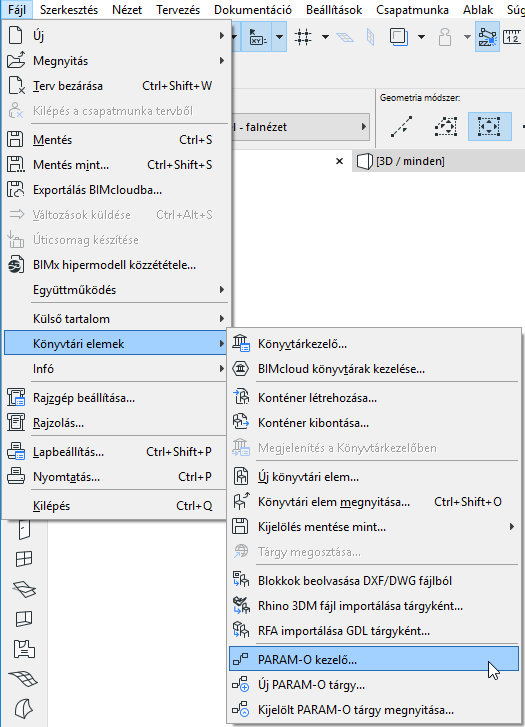Click the Konténer kibontása icon
This screenshot has height=727, width=525.
pos(241,422)
